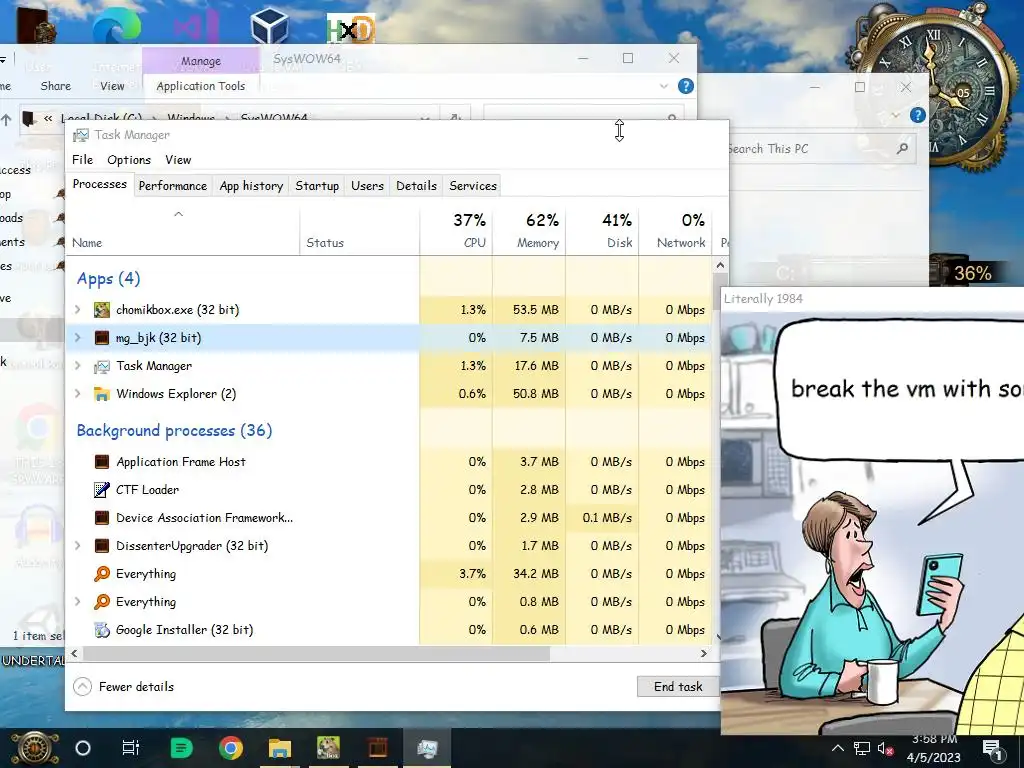The width and height of the screenshot is (1024, 768).
Task: Click the mg_bjk process icon
Action: [102, 338]
